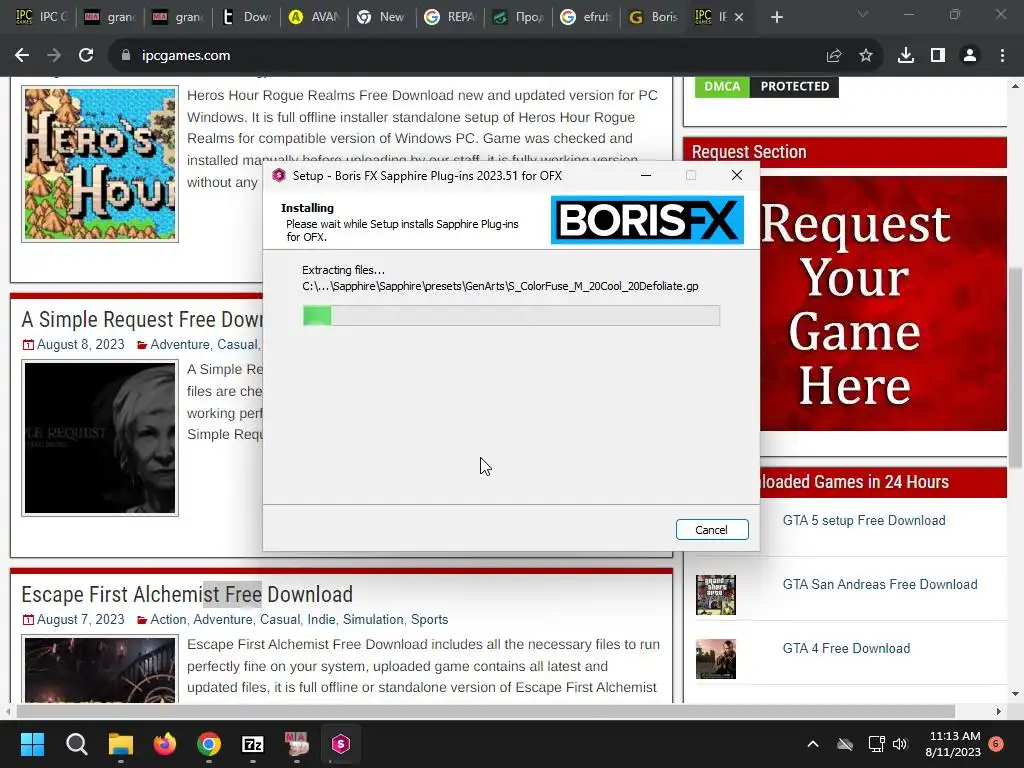Screen dimensions: 1024x768
Task: Open the A Simple Request thumbnail
Action: click(100, 438)
